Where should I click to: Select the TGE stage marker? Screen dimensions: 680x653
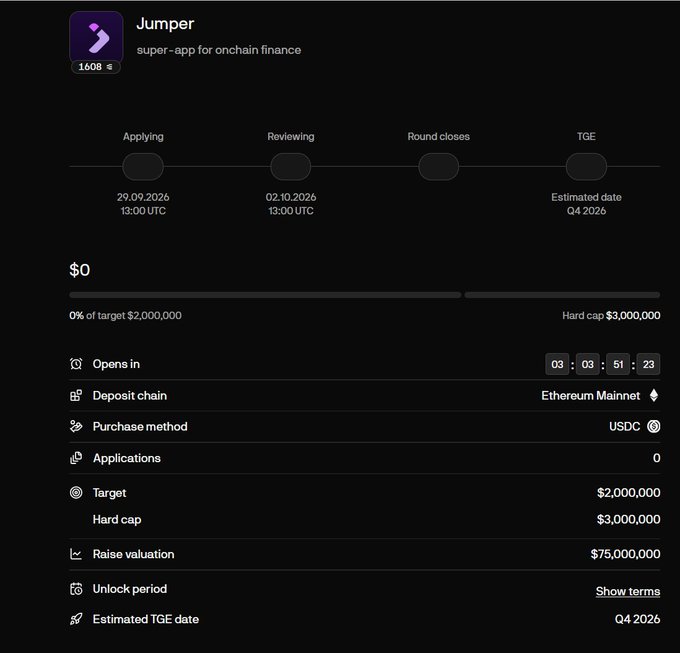(586, 167)
